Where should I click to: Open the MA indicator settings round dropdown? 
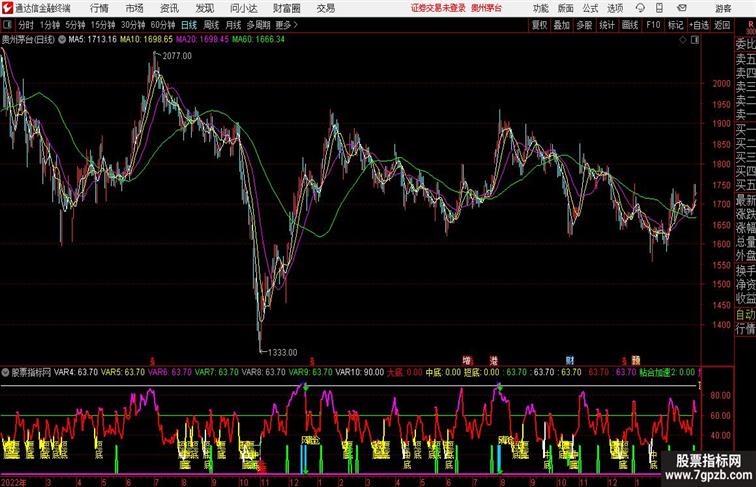[x=62, y=40]
